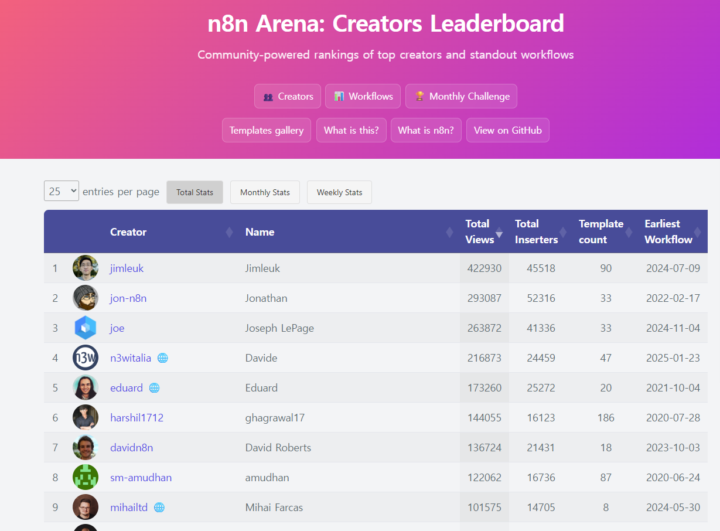The height and width of the screenshot is (531, 720).
Task: Click eduard's avatar image
Action: tap(85, 387)
